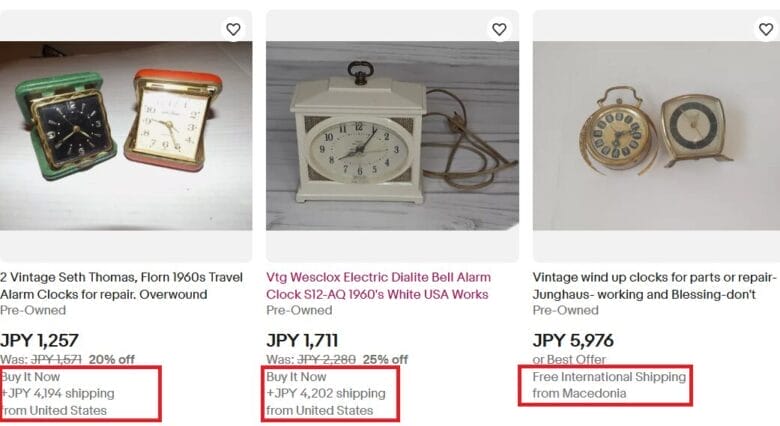780x426 pixels.
Task: Click "Free International Shipping" label
Action: 609,377
